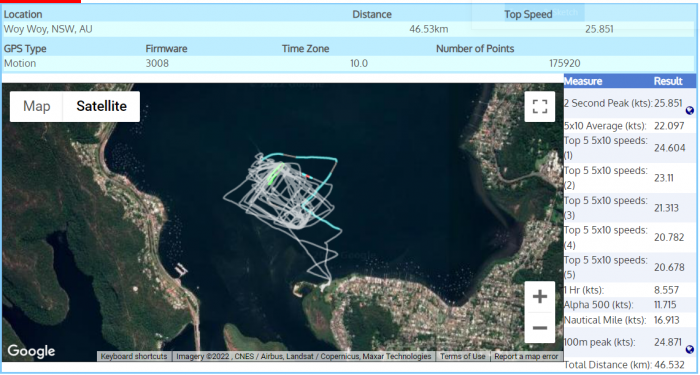Click the Alpha 500 result row
The width and height of the screenshot is (700, 375).
pos(630,305)
